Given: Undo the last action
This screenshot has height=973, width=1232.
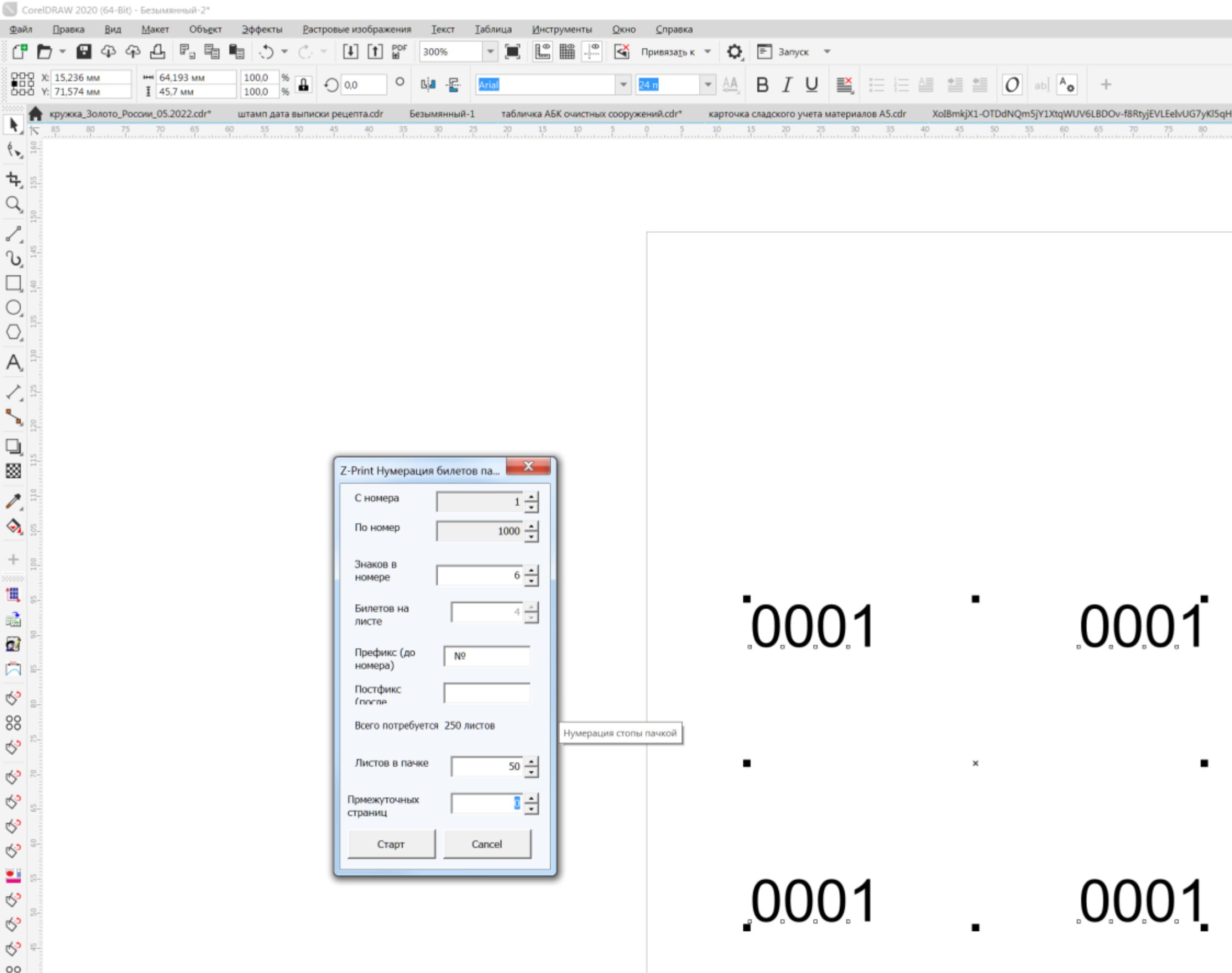Looking at the screenshot, I should pyautogui.click(x=266, y=52).
